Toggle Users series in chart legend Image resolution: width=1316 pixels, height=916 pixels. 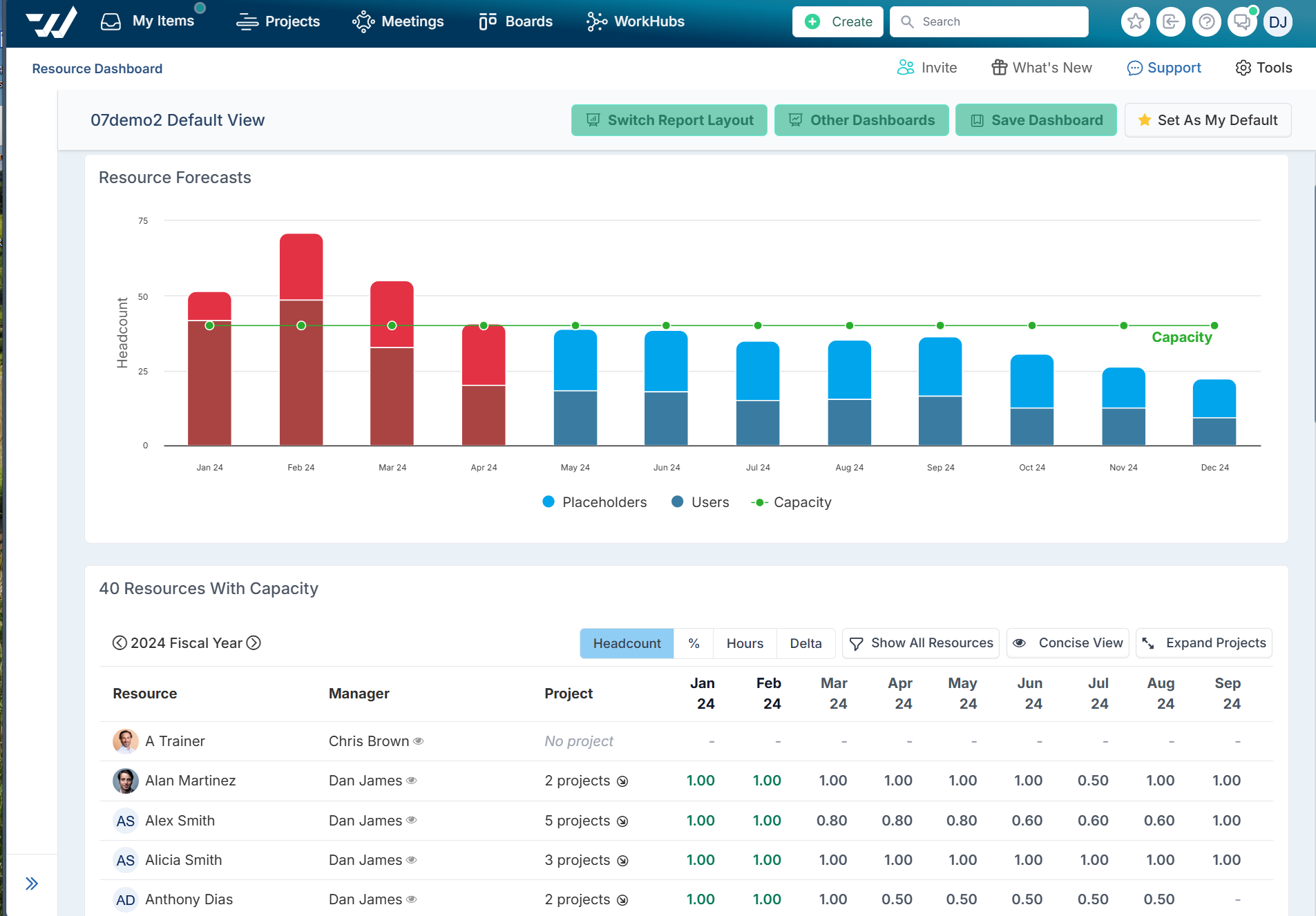coord(700,502)
